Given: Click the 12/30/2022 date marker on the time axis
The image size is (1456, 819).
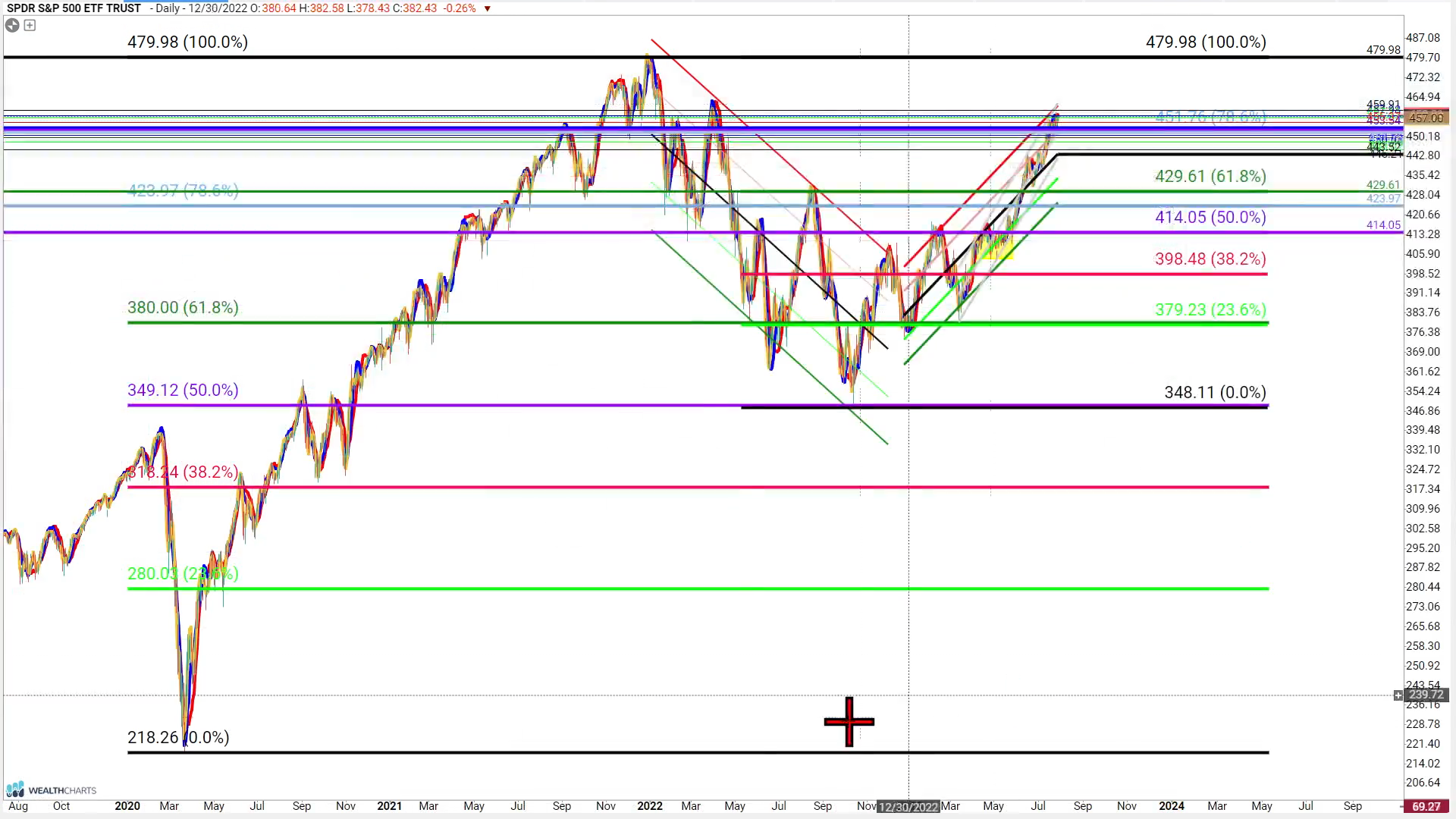Looking at the screenshot, I should coord(908,806).
